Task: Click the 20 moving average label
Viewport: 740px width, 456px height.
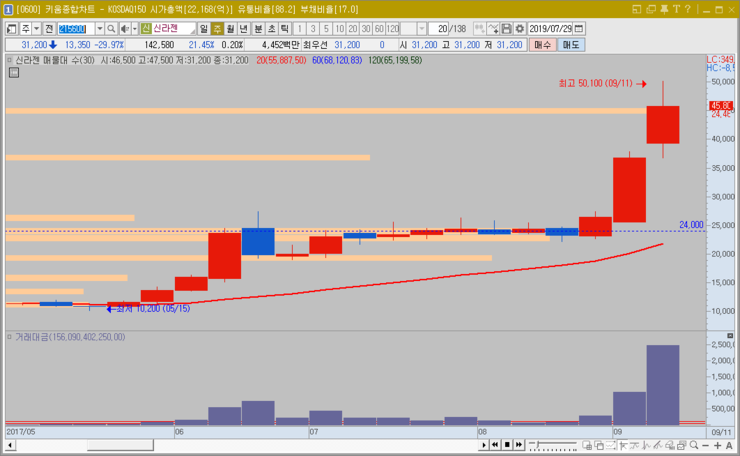Action: 281,60
